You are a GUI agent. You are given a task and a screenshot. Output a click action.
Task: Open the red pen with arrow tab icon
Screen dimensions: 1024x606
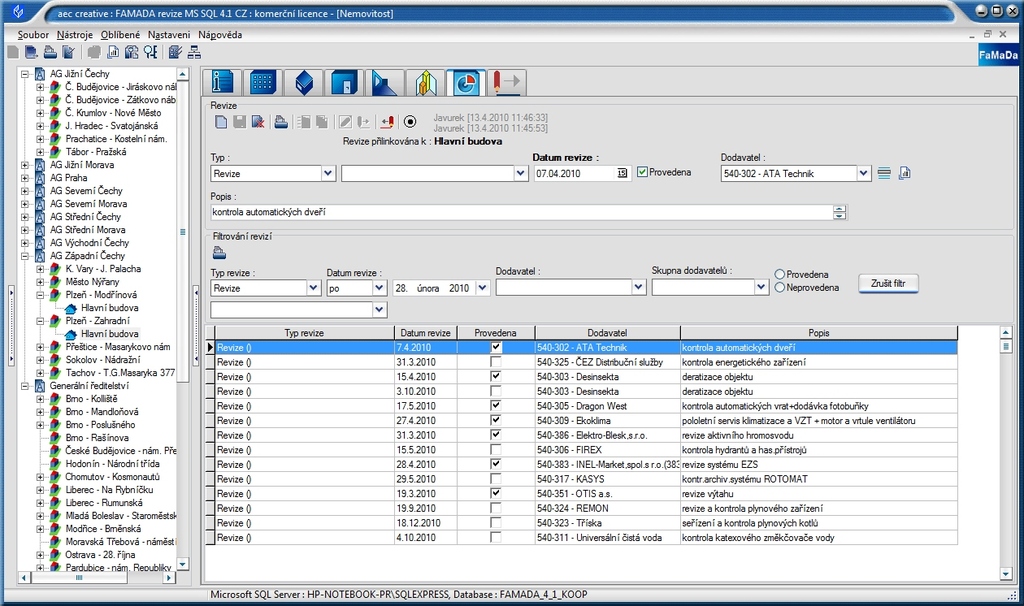[507, 82]
